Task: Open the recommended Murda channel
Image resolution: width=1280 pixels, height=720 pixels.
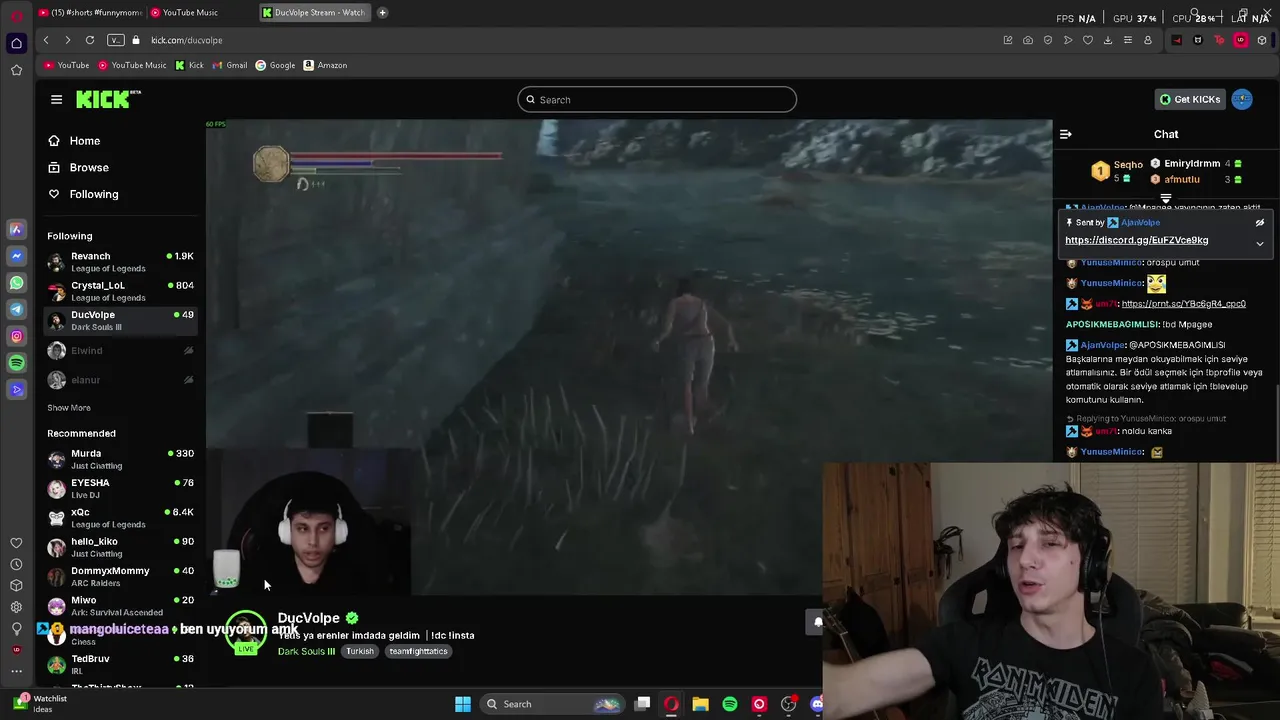Action: [120, 459]
